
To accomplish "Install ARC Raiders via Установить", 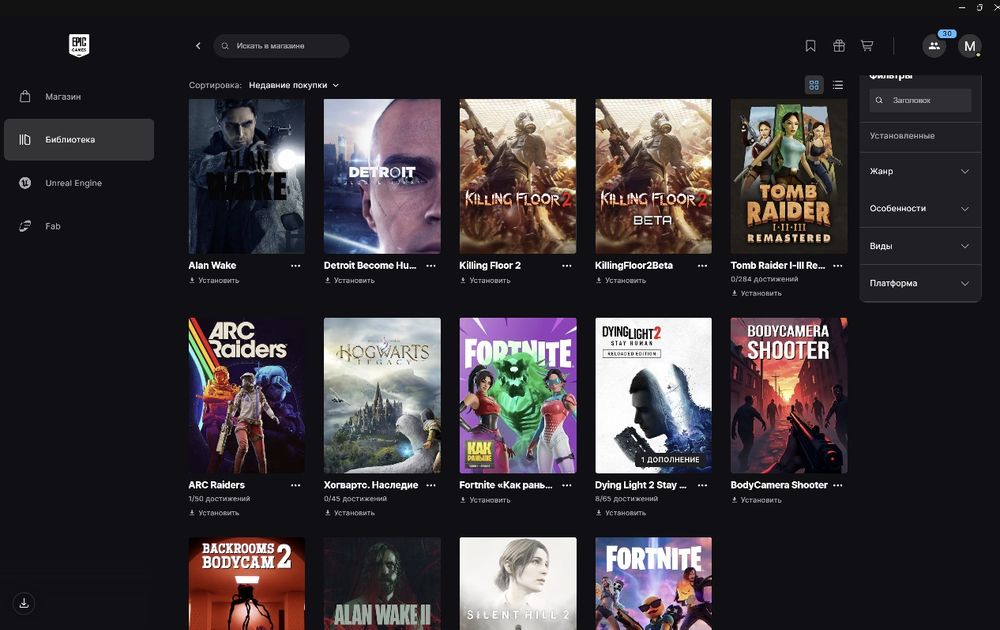I will point(214,513).
